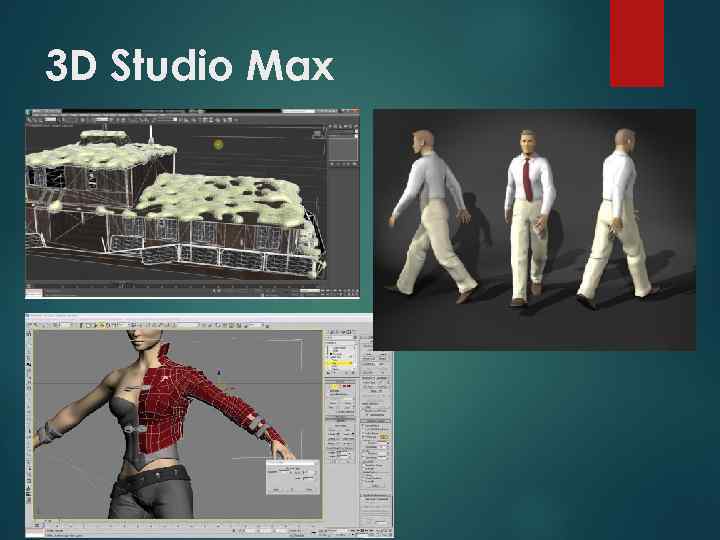
Task: Click the '3D Studio Max' slide title
Action: [x=190, y=65]
